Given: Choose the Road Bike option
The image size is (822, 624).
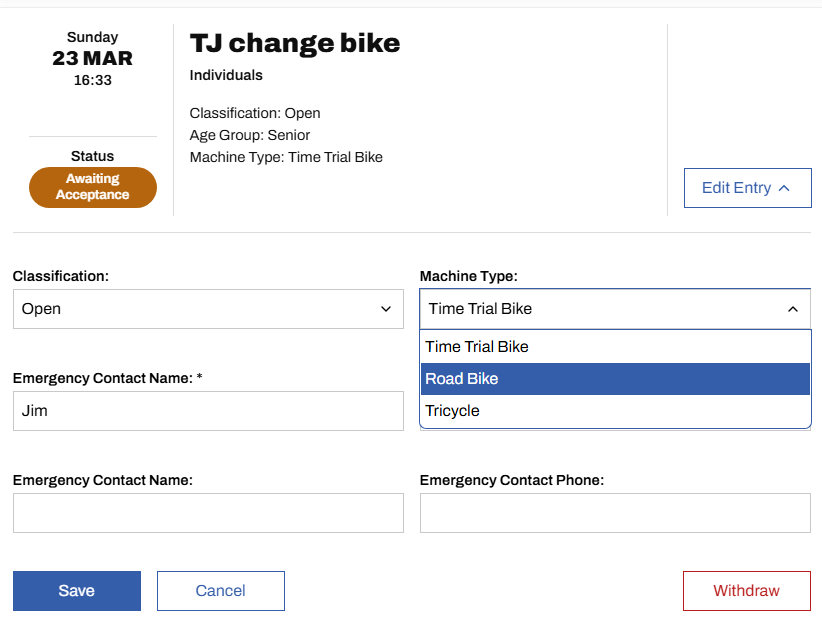Looking at the screenshot, I should click(462, 379).
